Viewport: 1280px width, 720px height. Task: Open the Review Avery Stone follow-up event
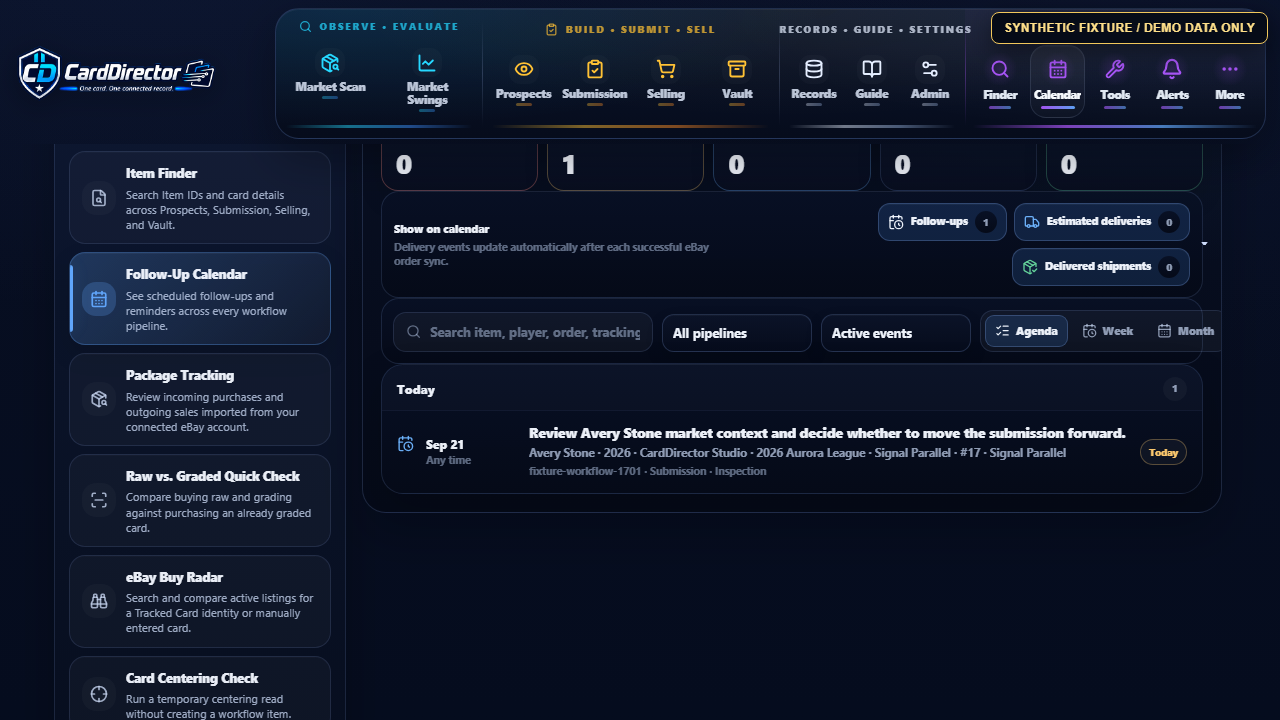791,452
